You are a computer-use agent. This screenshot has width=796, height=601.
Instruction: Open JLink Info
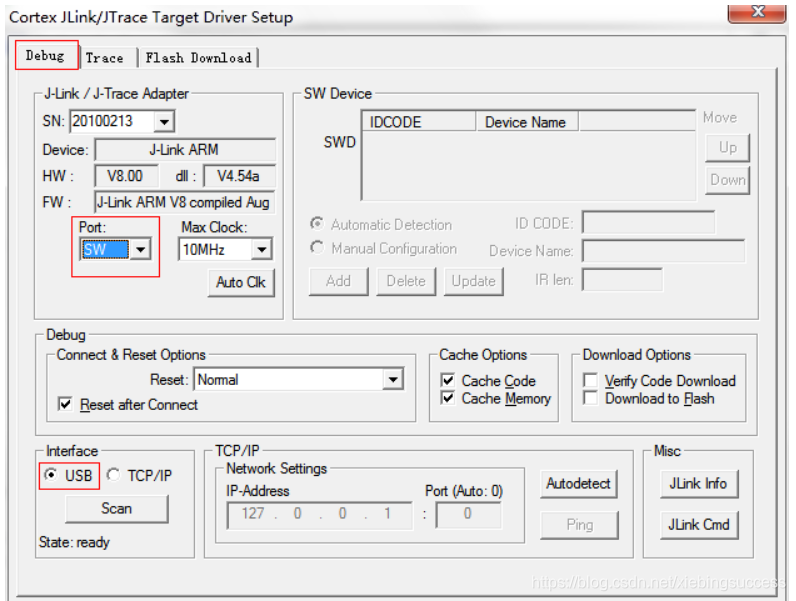pyautogui.click(x=699, y=484)
